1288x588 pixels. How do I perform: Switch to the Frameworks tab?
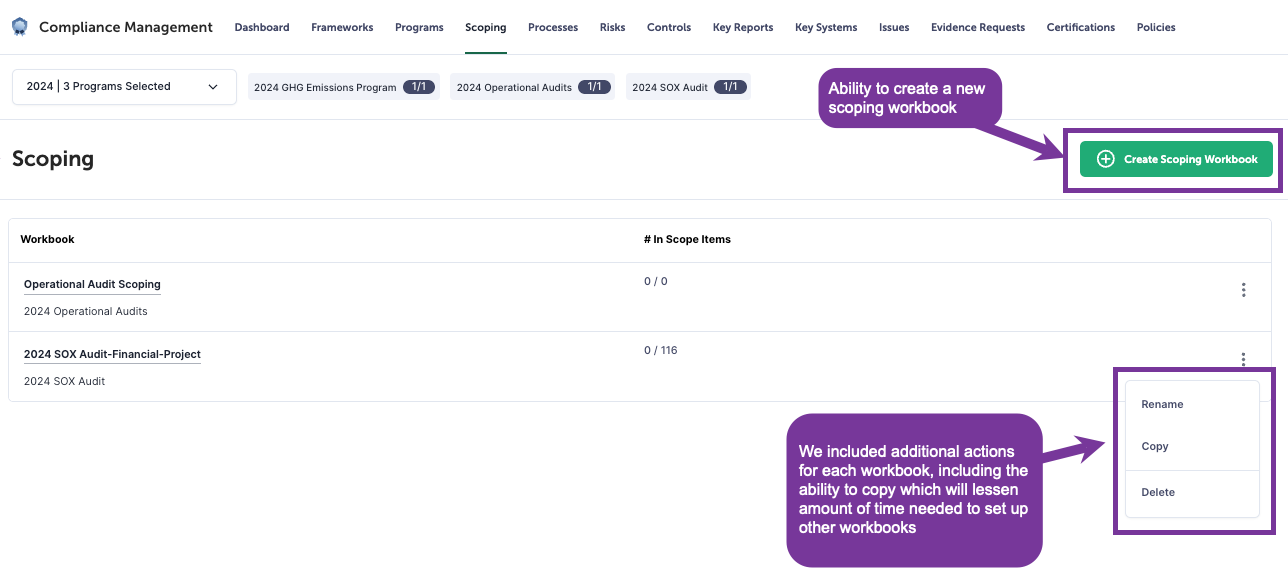[342, 27]
